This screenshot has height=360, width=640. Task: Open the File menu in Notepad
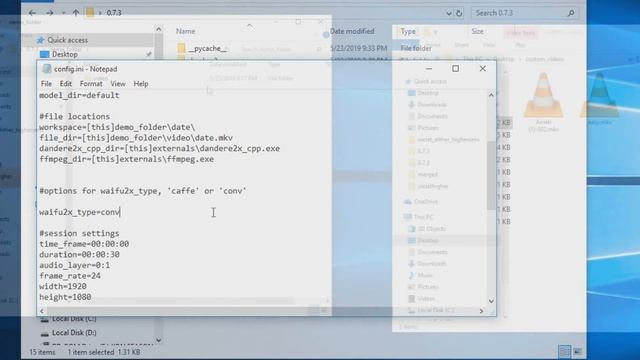click(x=46, y=84)
